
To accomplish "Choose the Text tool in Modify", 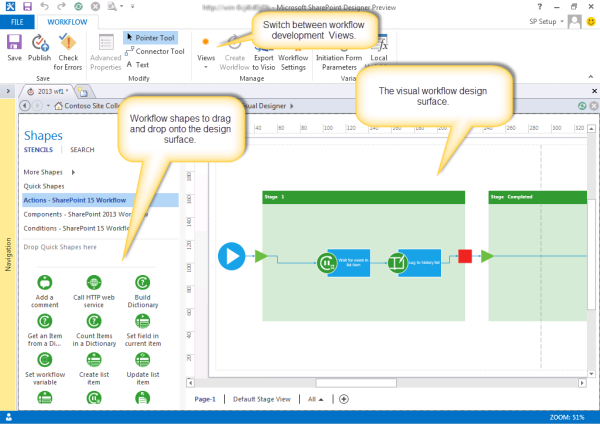I will pyautogui.click(x=138, y=65).
